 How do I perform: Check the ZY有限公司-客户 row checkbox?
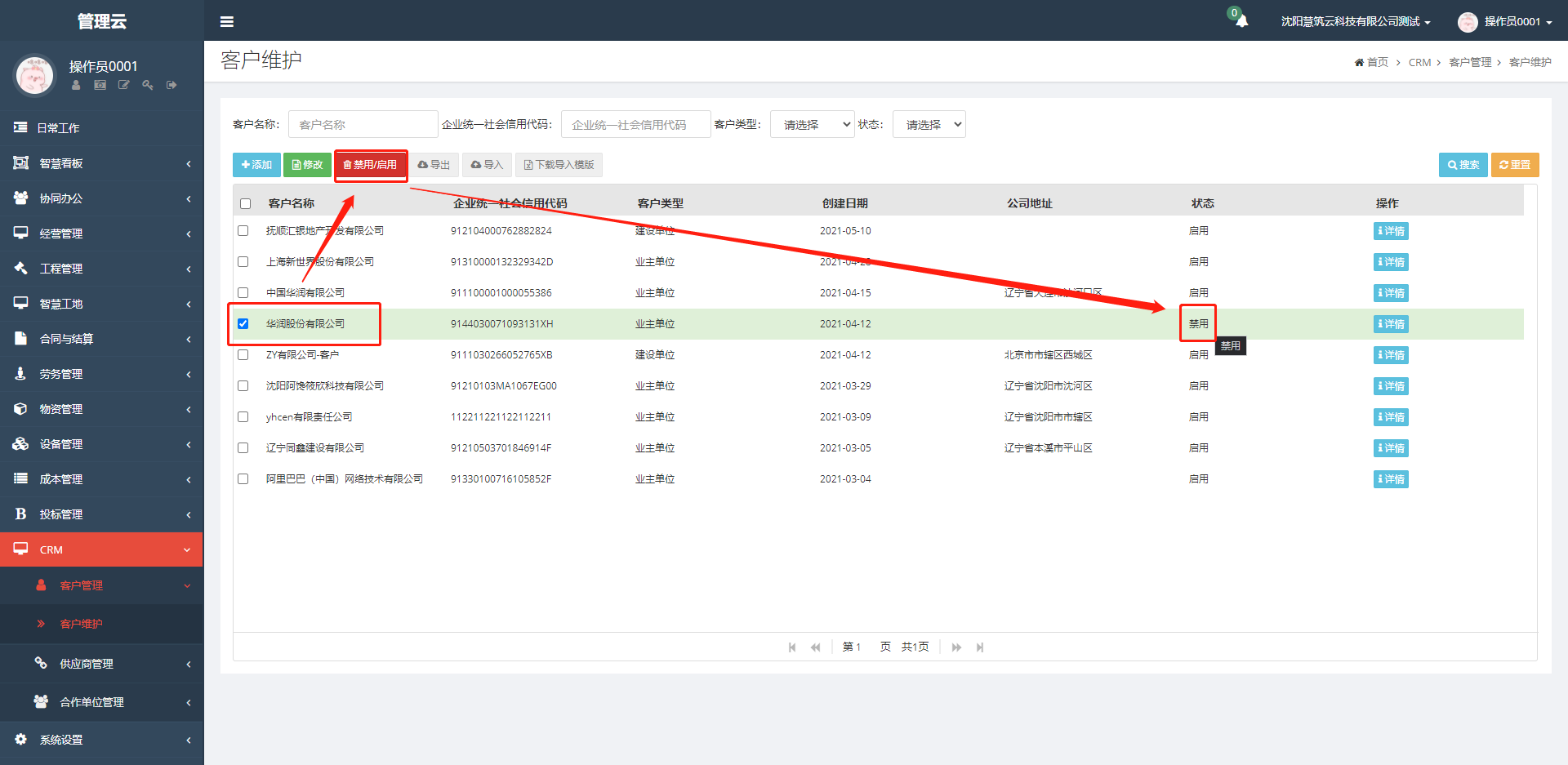243,355
